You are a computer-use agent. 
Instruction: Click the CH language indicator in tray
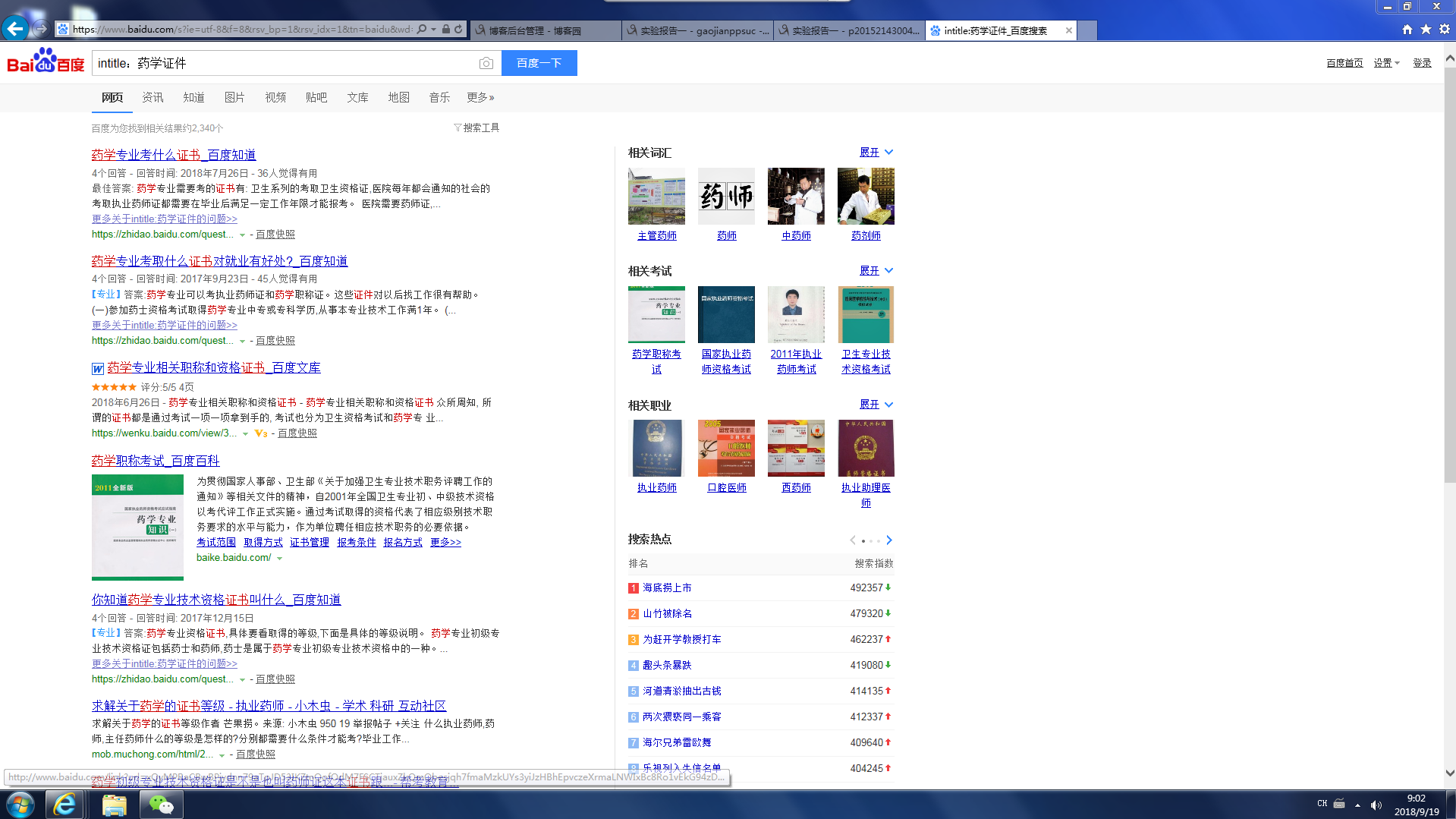(x=1322, y=804)
